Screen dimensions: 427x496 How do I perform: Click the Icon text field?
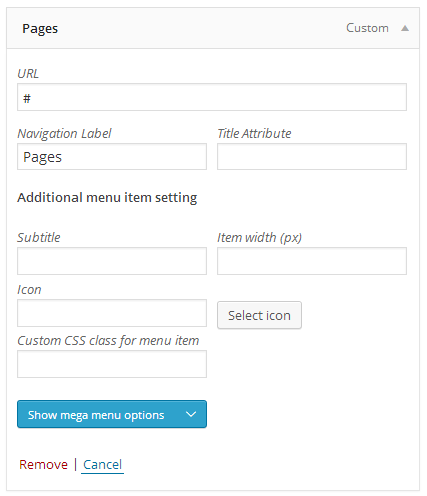(x=112, y=313)
